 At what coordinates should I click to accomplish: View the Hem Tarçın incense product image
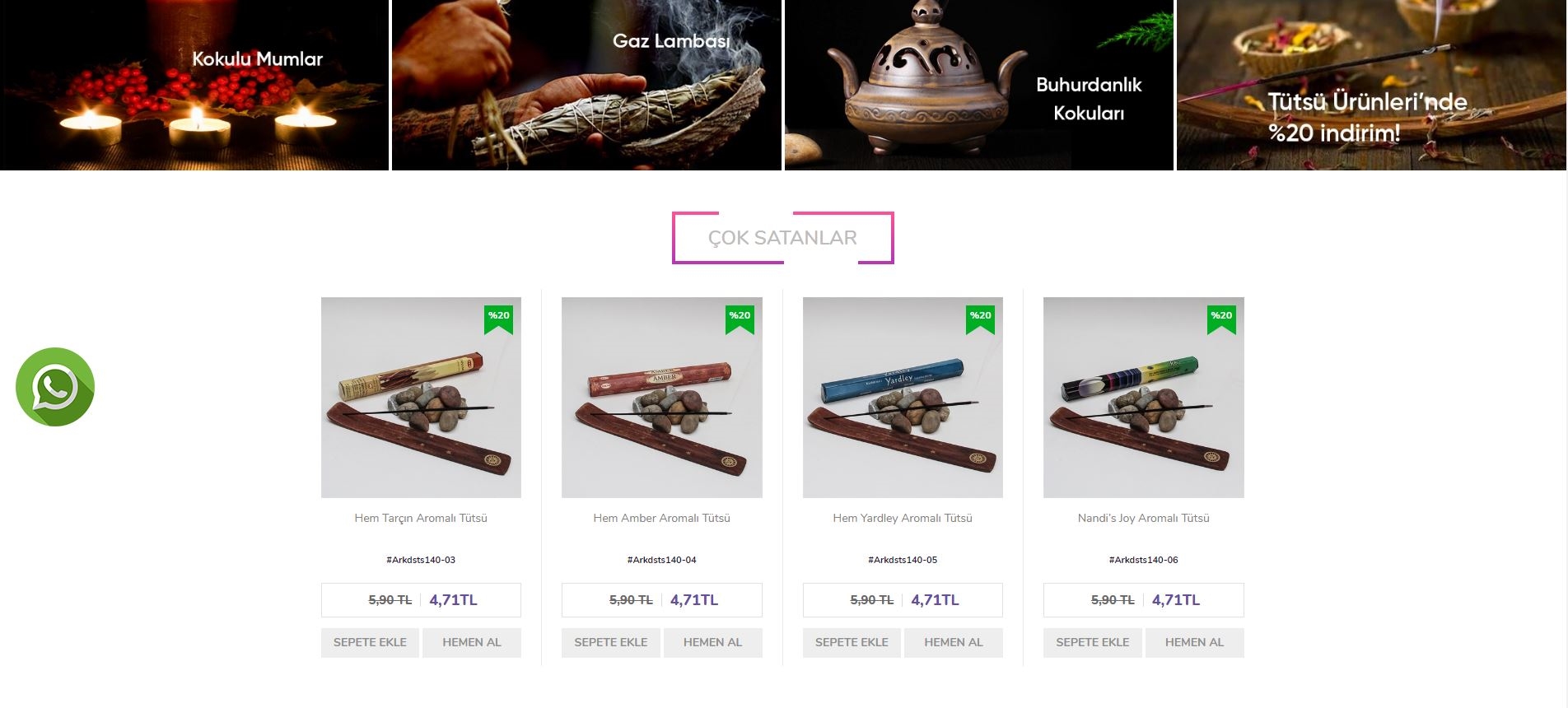click(421, 398)
